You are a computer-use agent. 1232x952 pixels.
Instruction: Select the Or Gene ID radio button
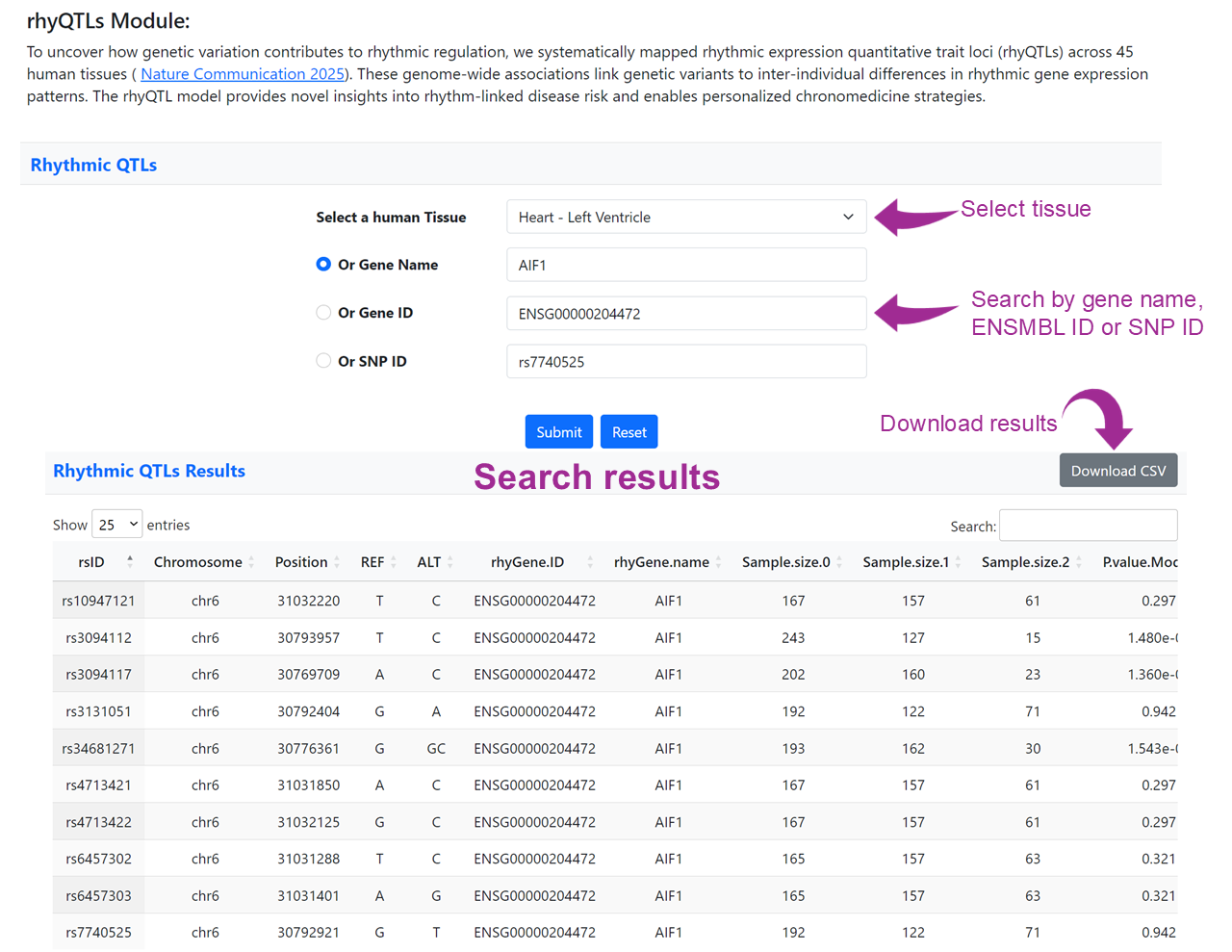pyautogui.click(x=323, y=313)
